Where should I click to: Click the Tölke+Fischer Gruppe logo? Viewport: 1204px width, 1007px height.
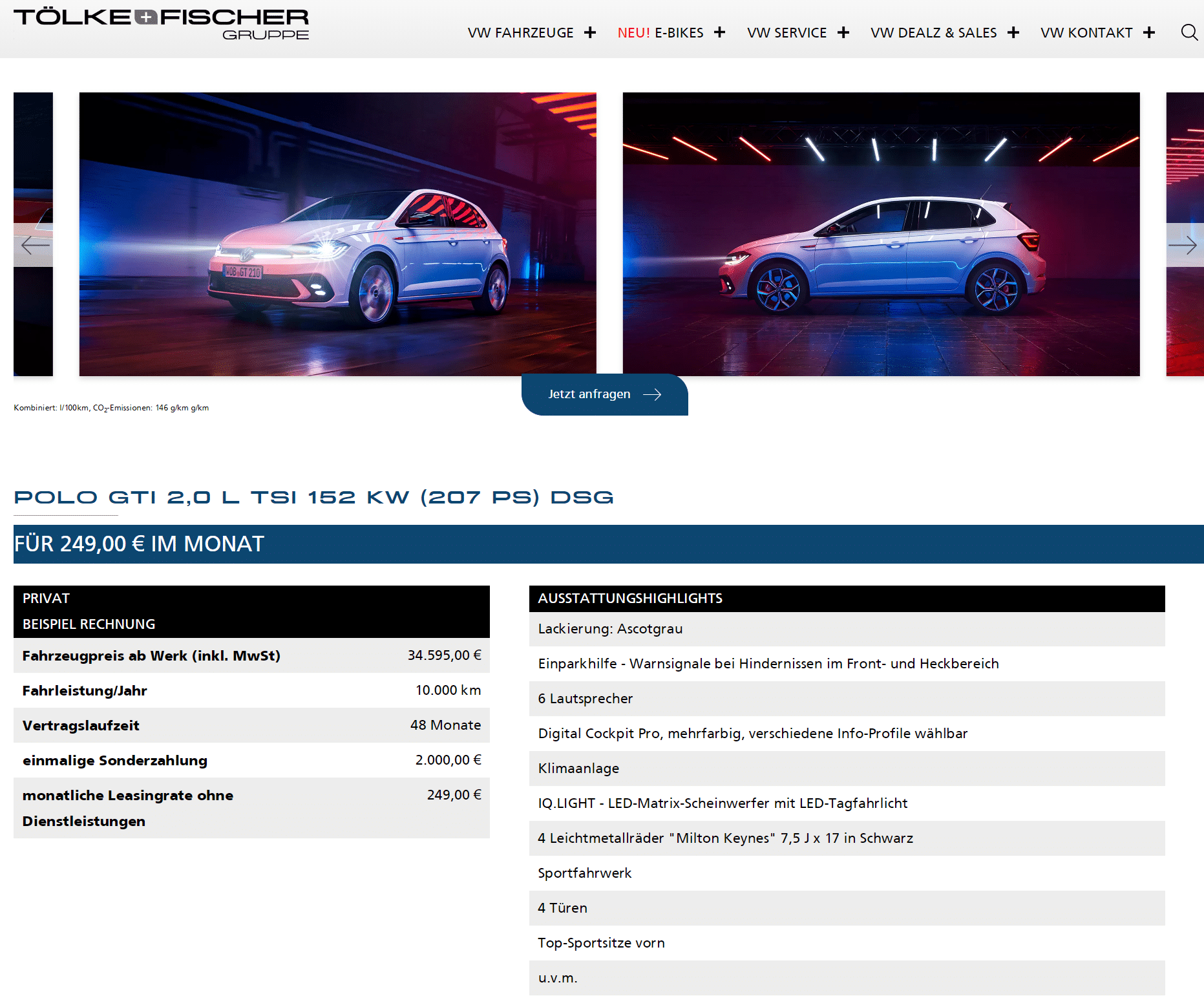click(162, 24)
